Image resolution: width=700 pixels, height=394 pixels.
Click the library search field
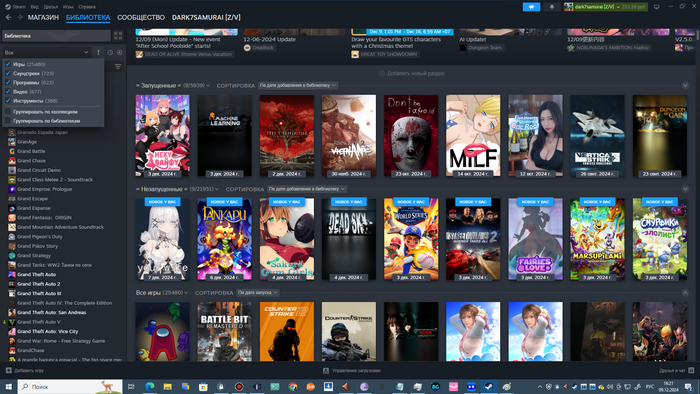point(56,36)
